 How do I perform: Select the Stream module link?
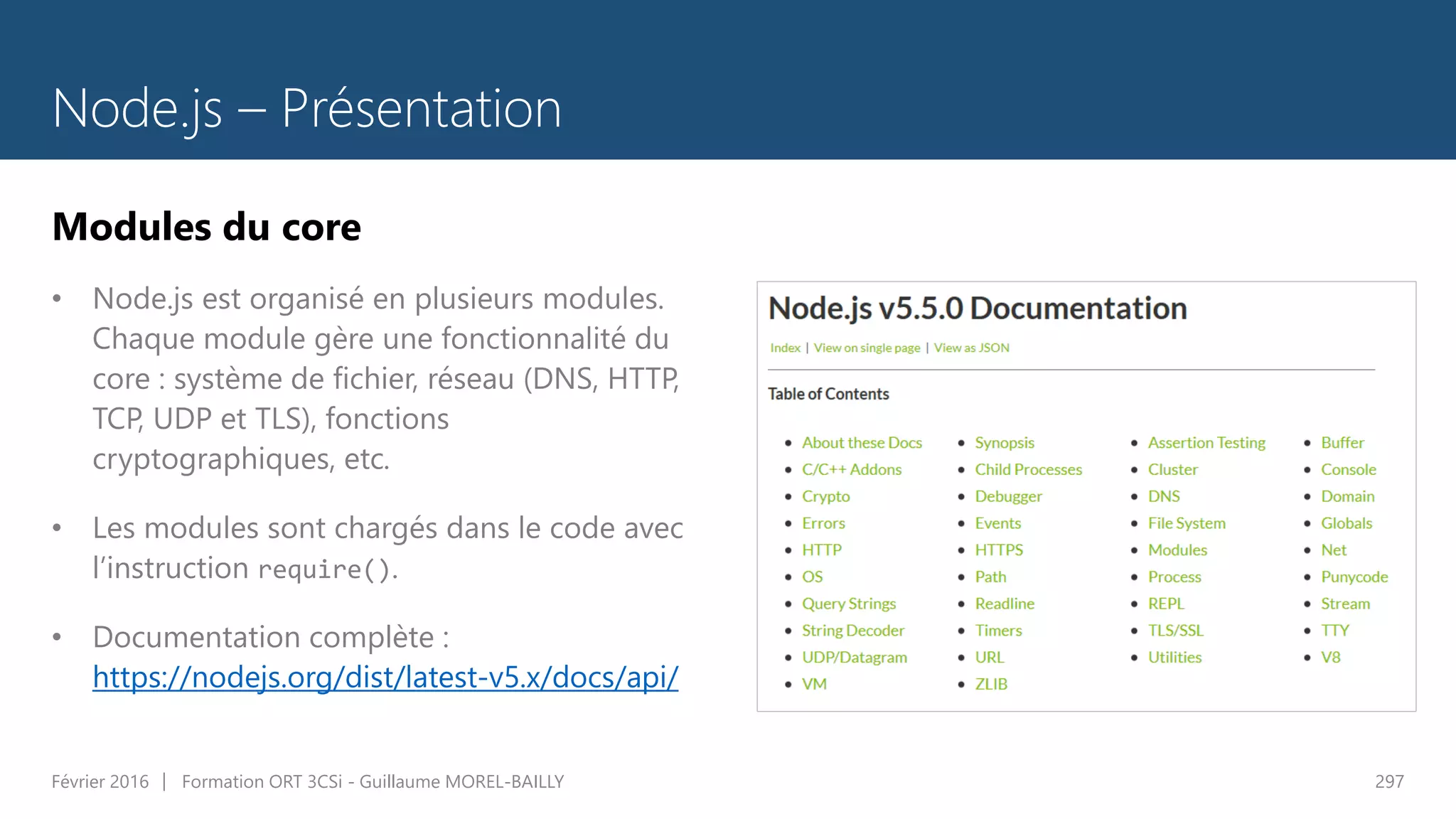tap(1345, 604)
